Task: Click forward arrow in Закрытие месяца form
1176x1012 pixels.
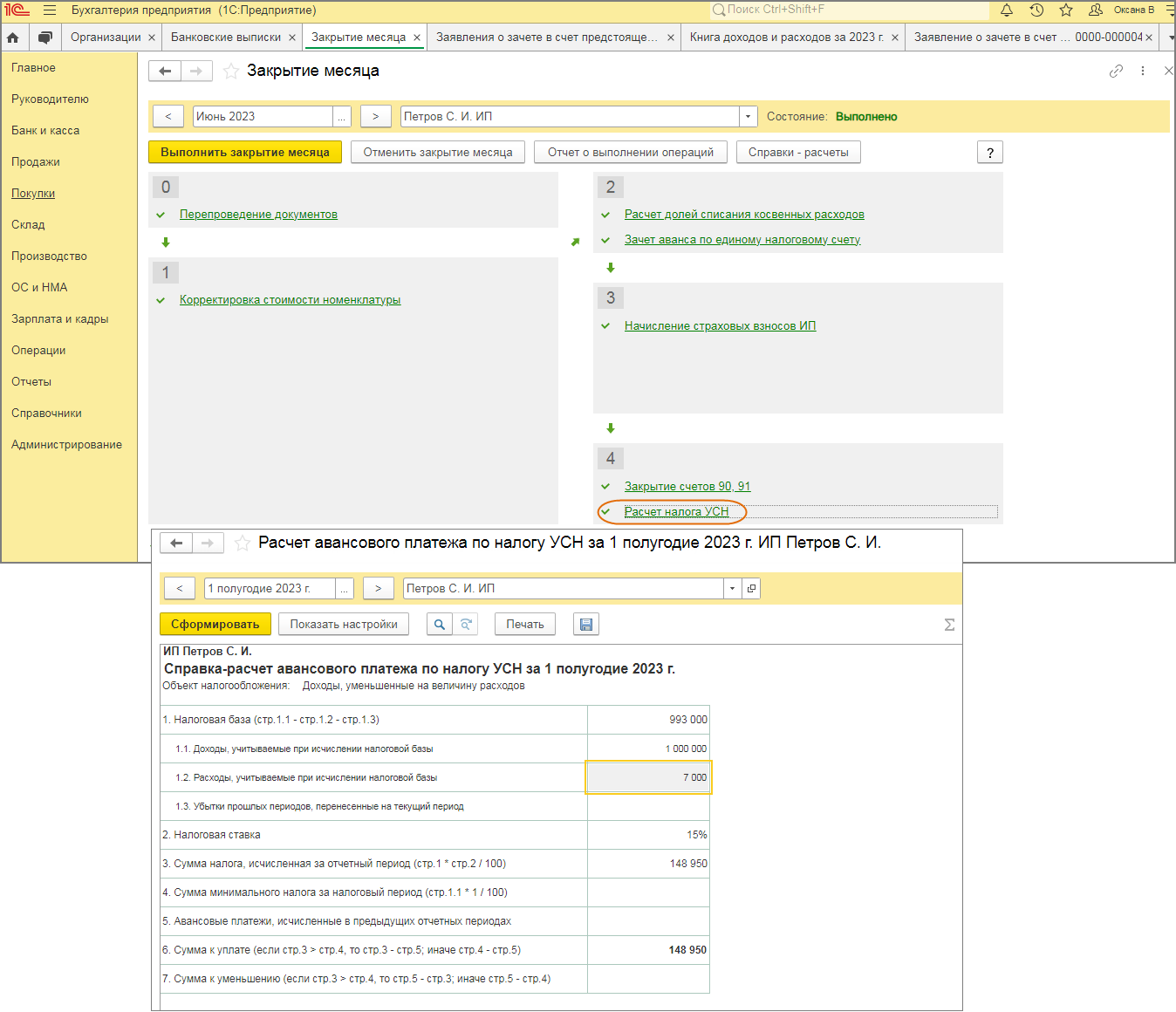Action: coord(196,71)
